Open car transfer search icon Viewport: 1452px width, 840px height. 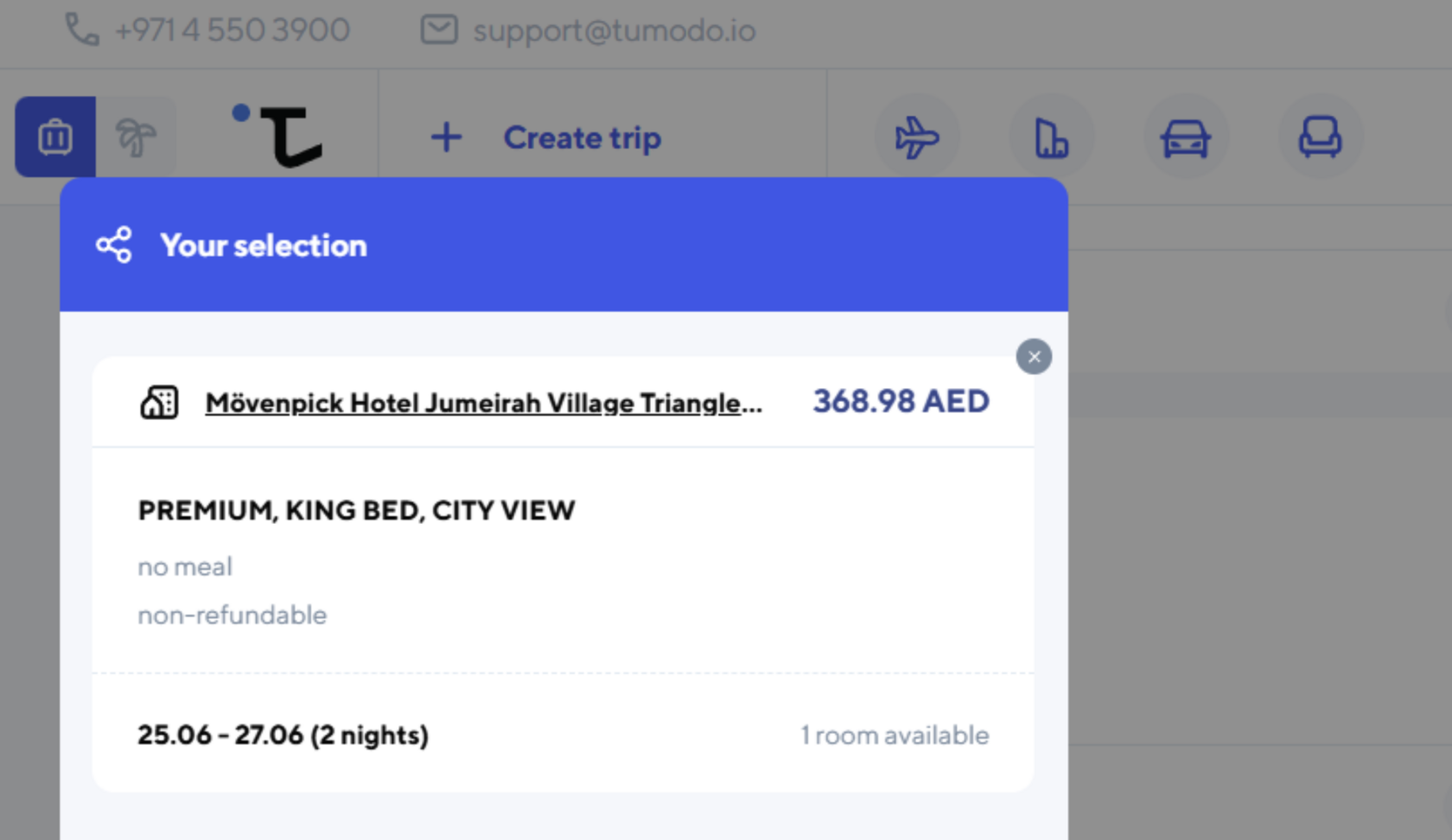[1185, 137]
